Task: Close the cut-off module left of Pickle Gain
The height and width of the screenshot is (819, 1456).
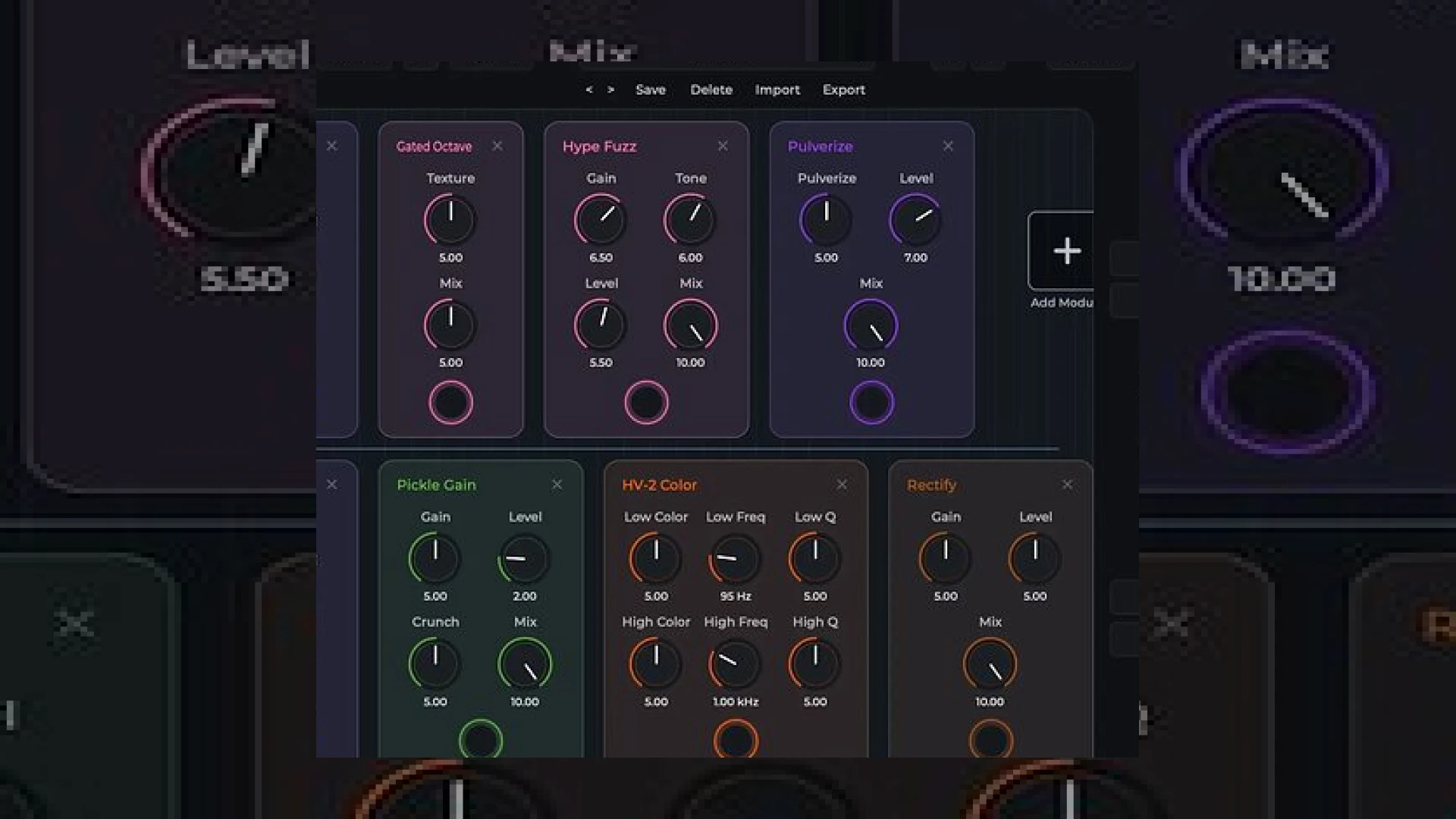Action: (331, 485)
